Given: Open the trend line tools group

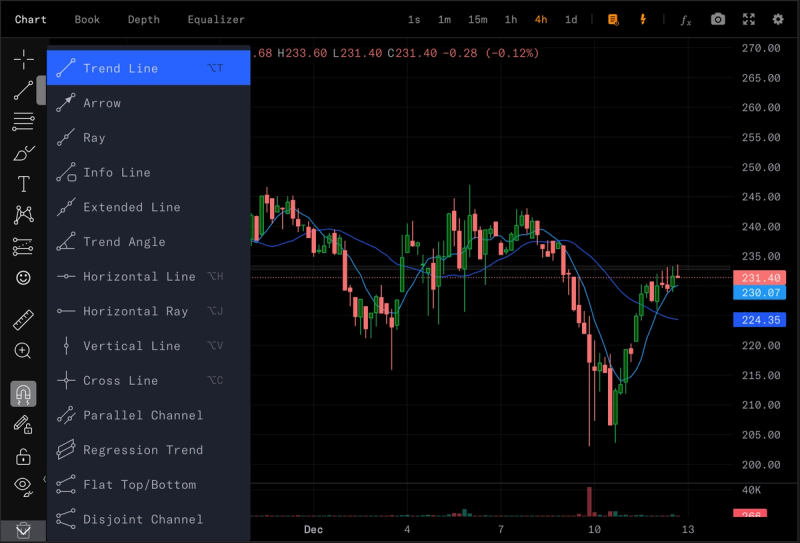Looking at the screenshot, I should coord(23,90).
